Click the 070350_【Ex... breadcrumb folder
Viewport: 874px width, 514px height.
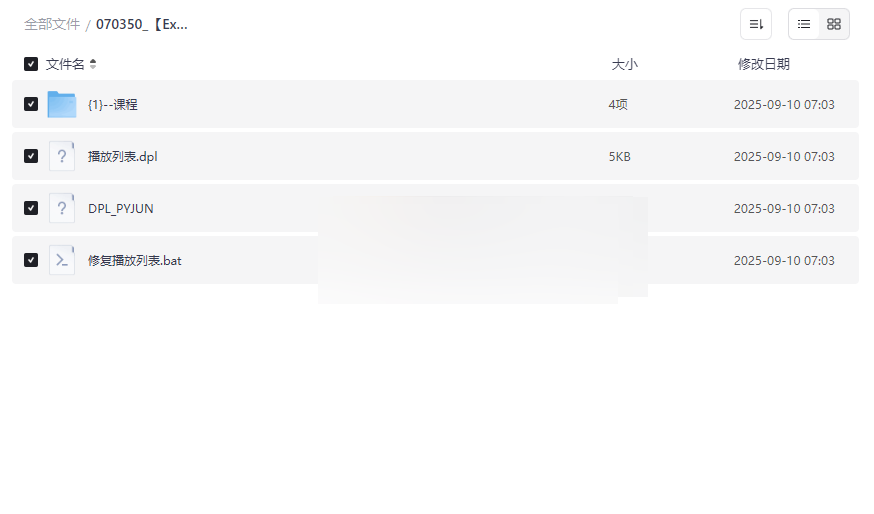[142, 24]
